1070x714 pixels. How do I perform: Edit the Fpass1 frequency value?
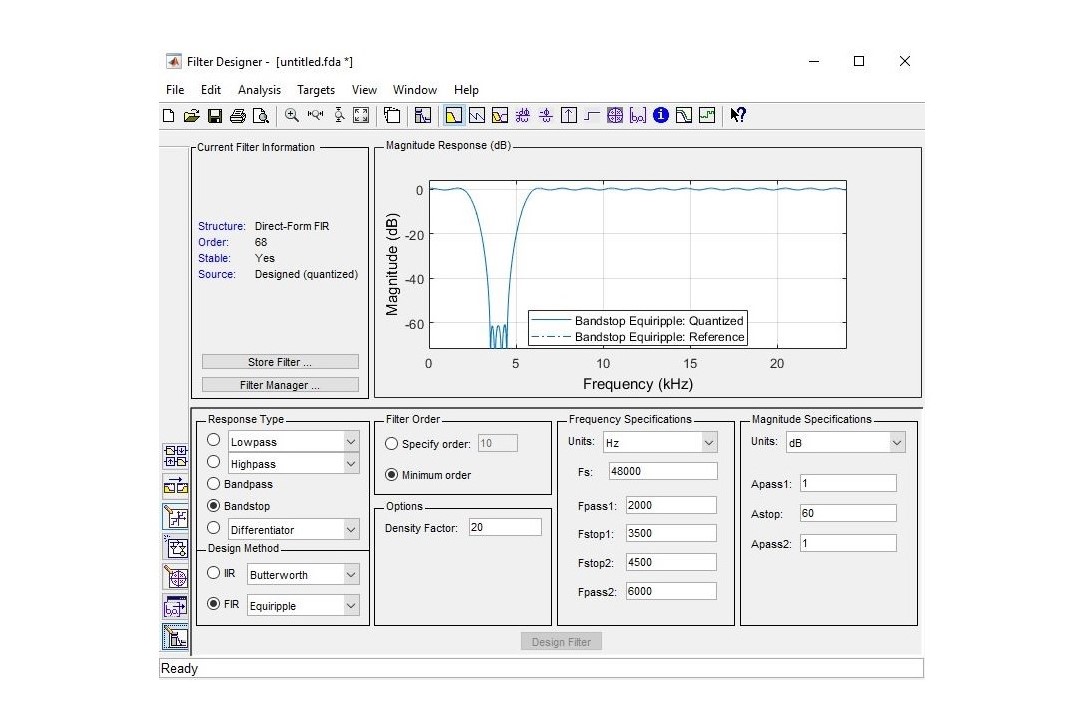670,505
